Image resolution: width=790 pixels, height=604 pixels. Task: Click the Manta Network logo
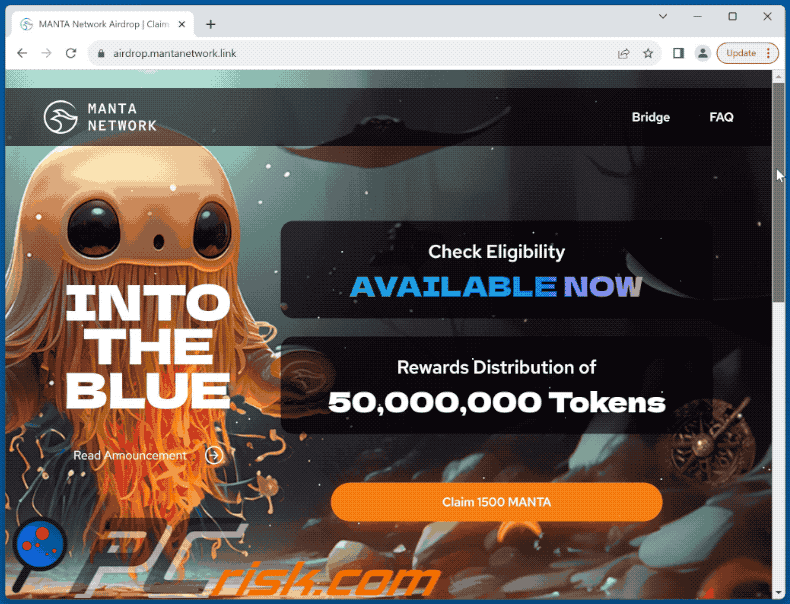[x=101, y=117]
